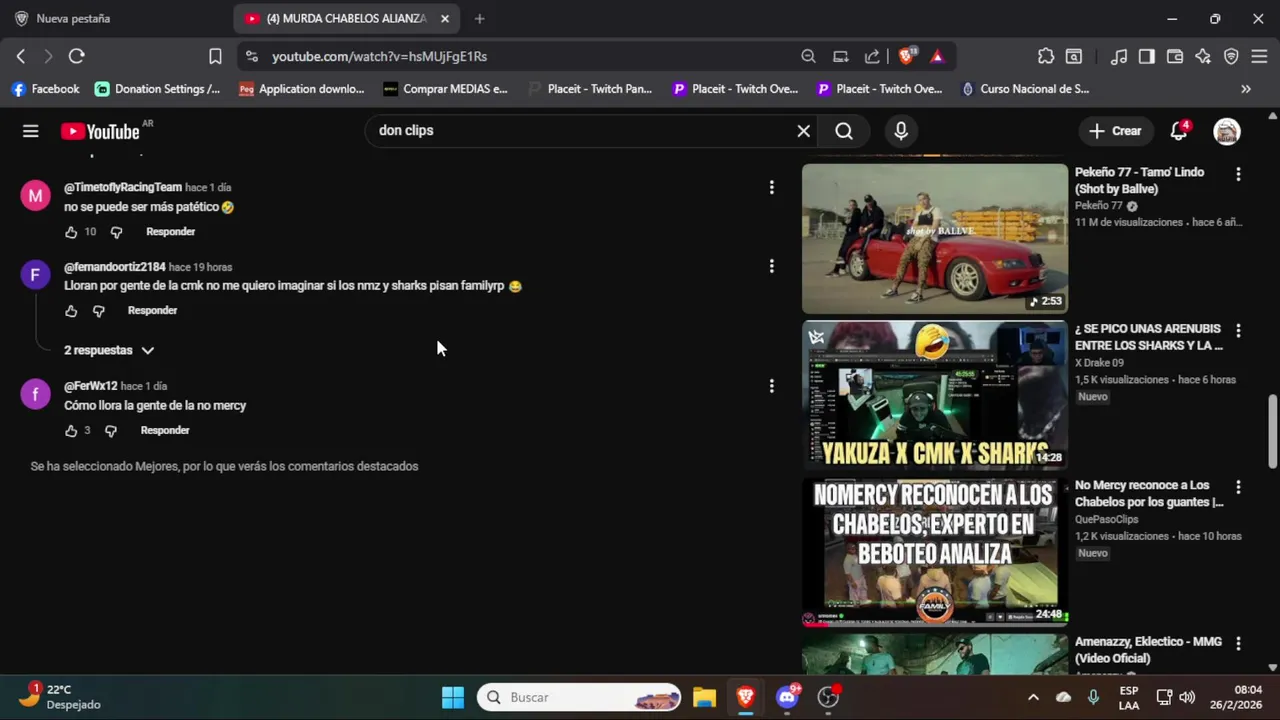Open the Donation Settings bookmark
Viewport: 1280px width, 720px height.
click(157, 89)
